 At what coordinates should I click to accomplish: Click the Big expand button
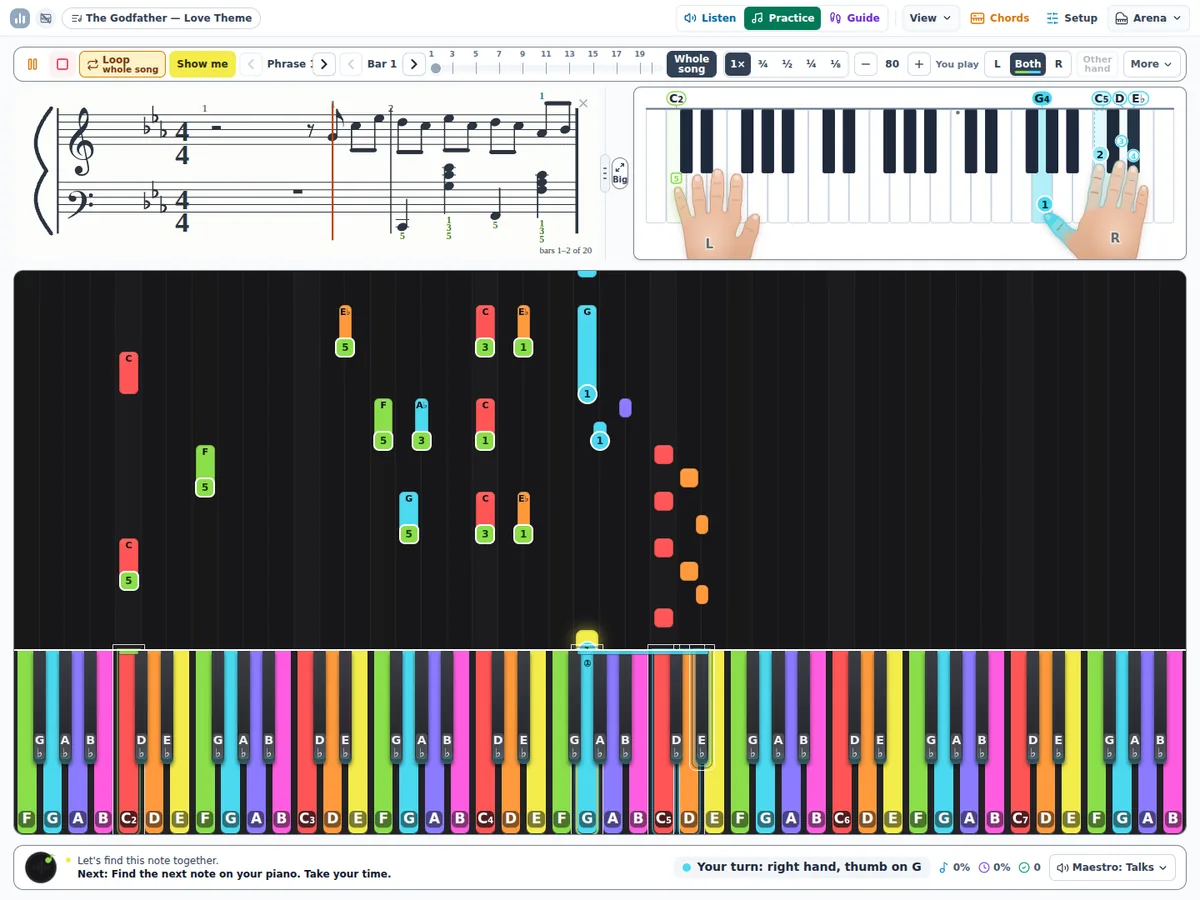(x=620, y=173)
